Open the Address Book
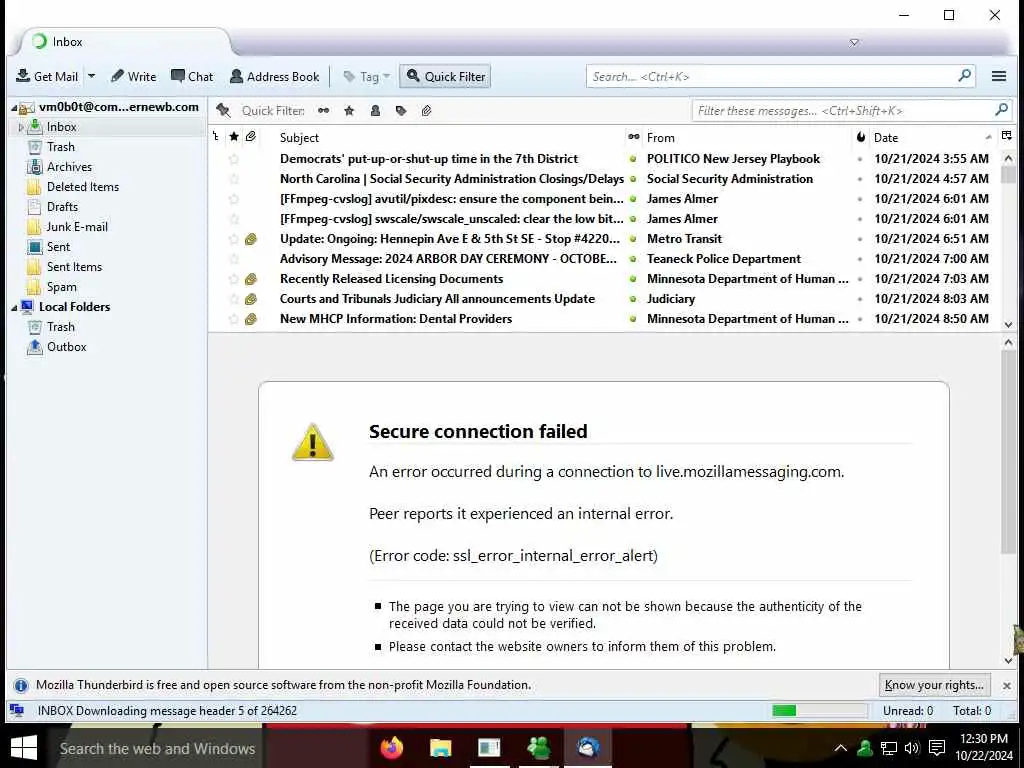1024x768 pixels. click(x=275, y=76)
